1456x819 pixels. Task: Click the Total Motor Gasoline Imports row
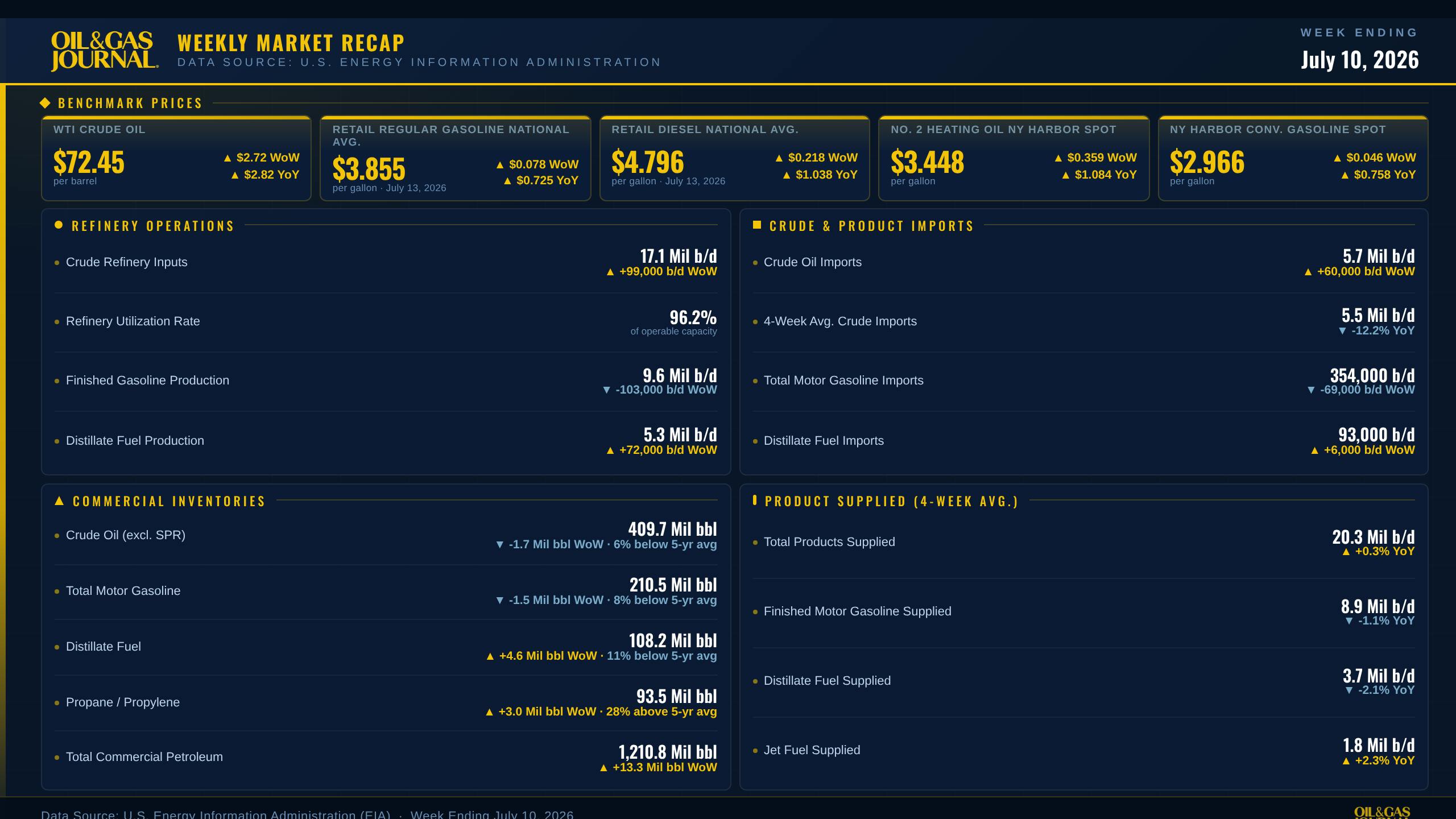pyautogui.click(x=1084, y=381)
